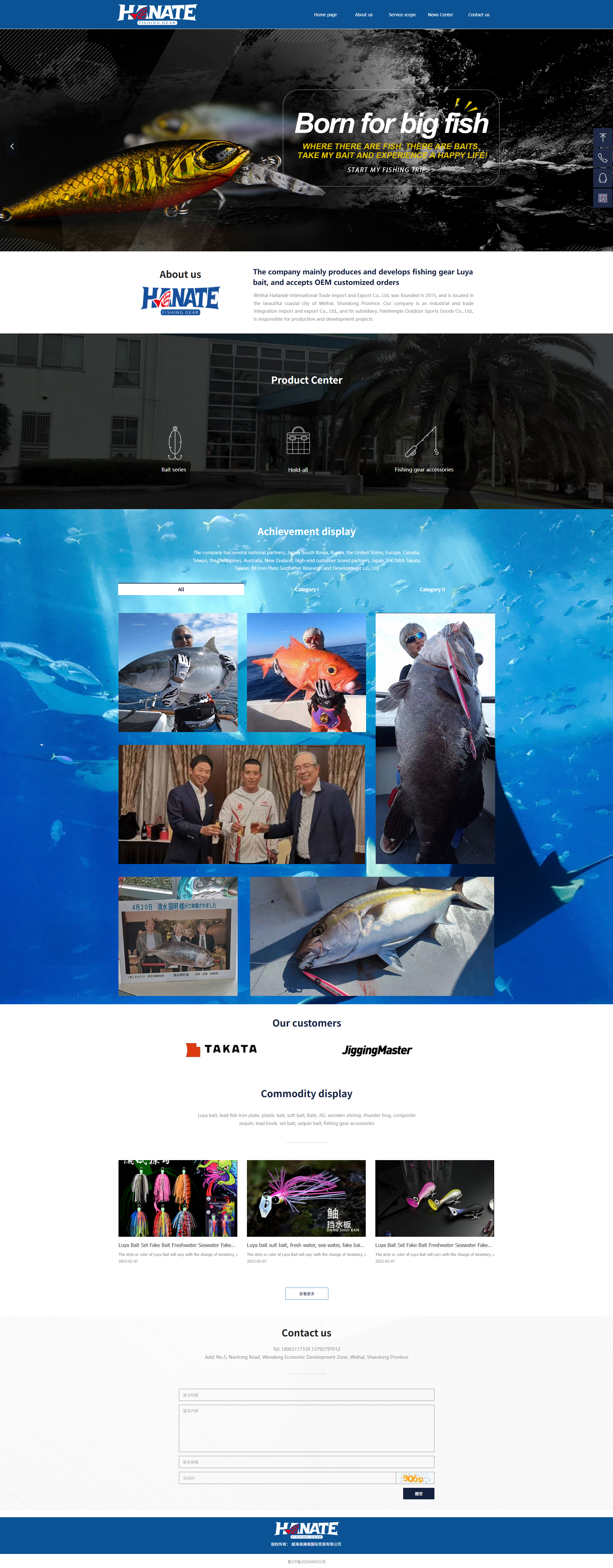Select the Bait series lure icon

point(175,443)
